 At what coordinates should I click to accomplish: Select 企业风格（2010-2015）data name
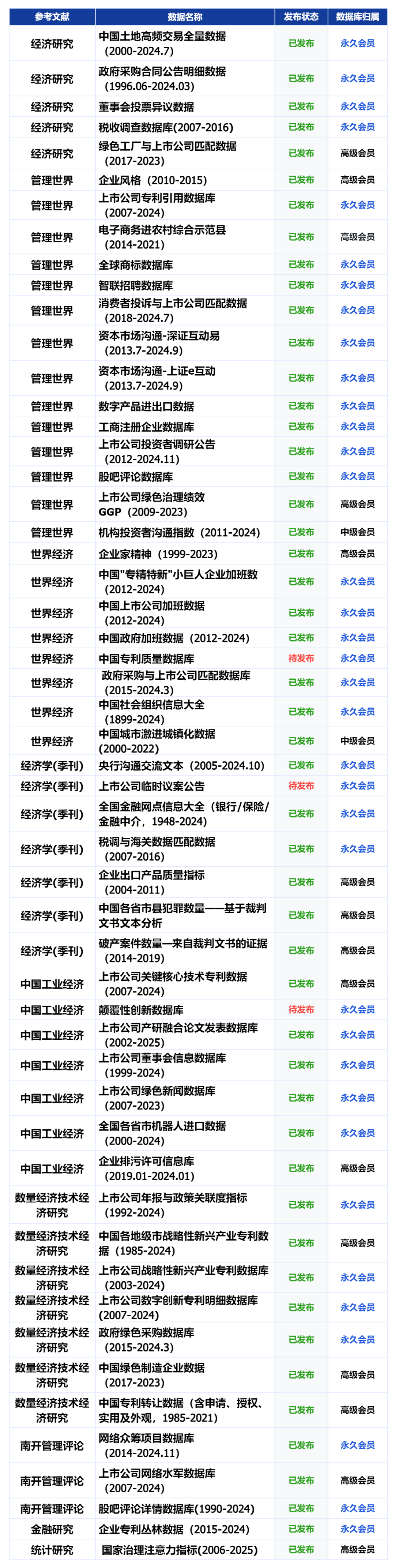[x=153, y=180]
